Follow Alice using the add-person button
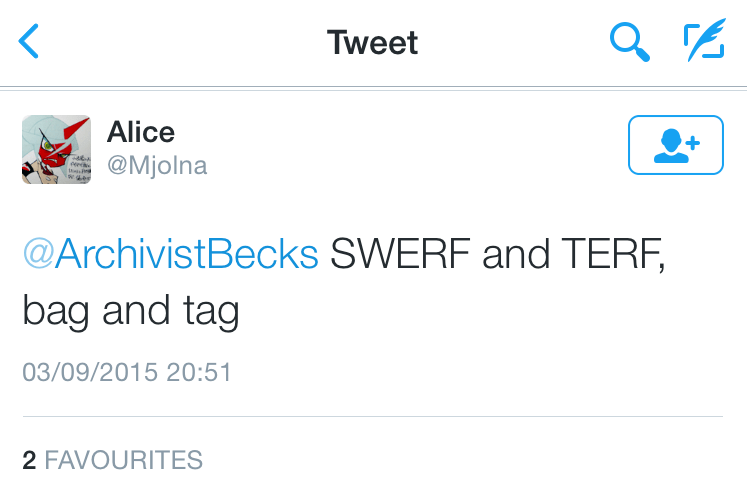 [675, 146]
